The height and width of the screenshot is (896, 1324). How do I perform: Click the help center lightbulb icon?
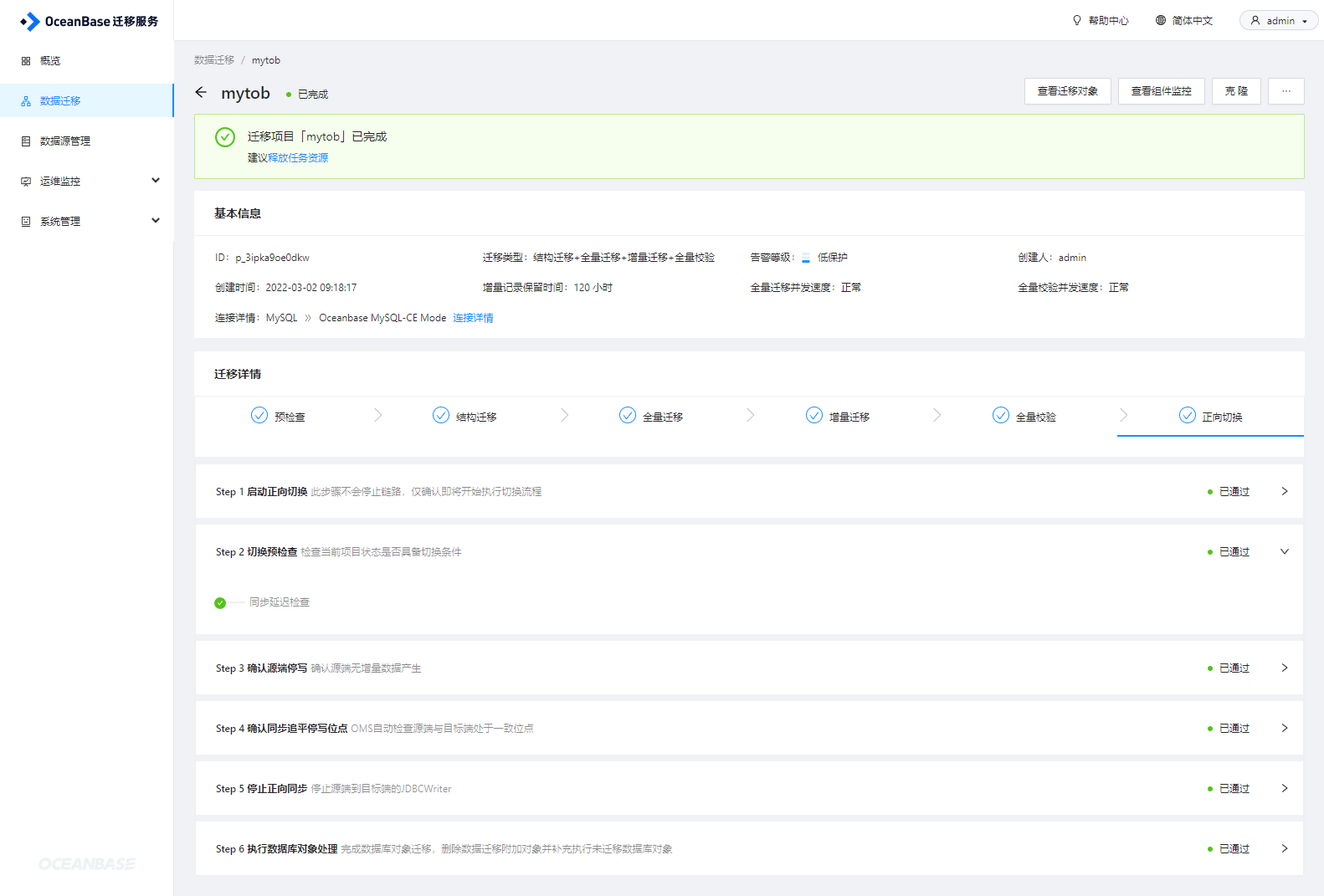[1077, 20]
